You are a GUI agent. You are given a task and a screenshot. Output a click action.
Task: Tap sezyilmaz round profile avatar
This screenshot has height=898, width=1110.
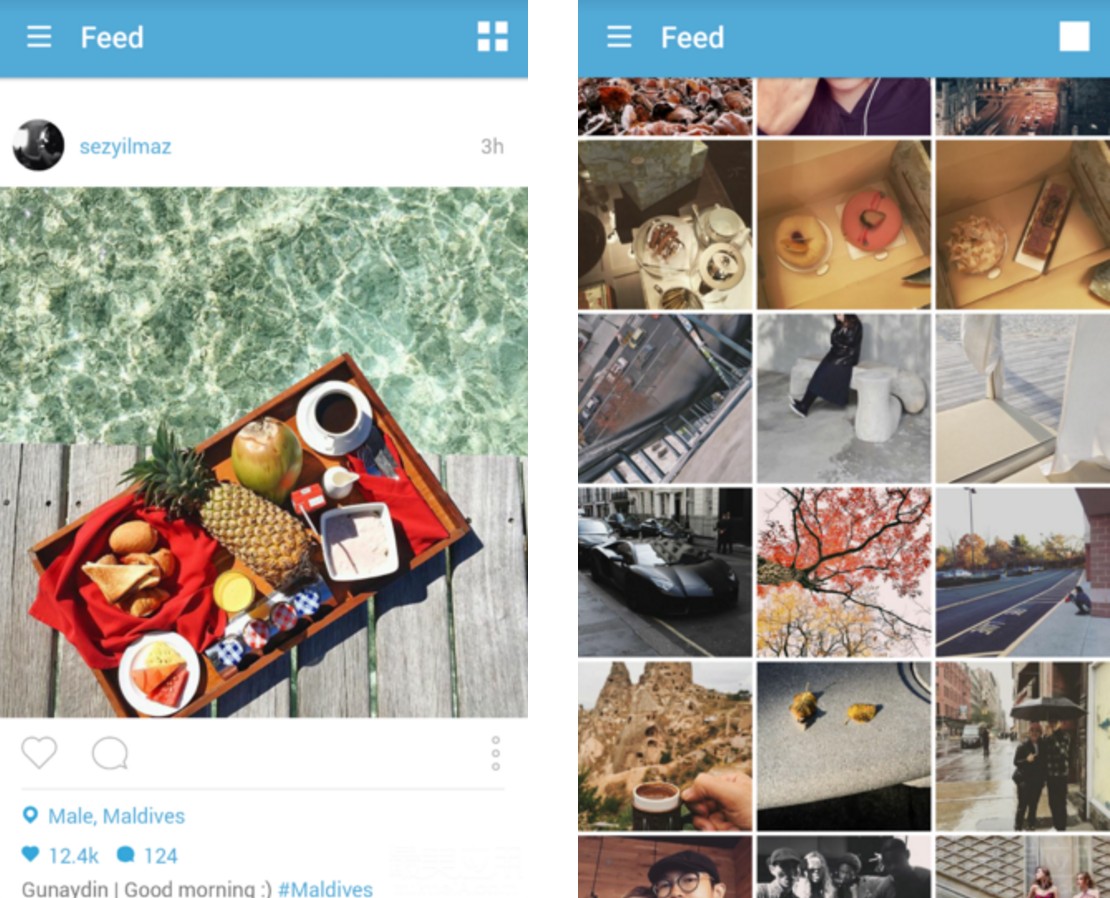click(38, 145)
